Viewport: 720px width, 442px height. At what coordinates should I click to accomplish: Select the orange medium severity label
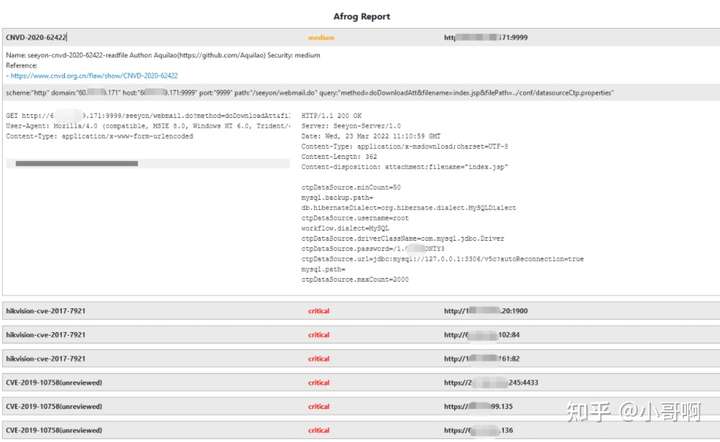click(x=321, y=38)
